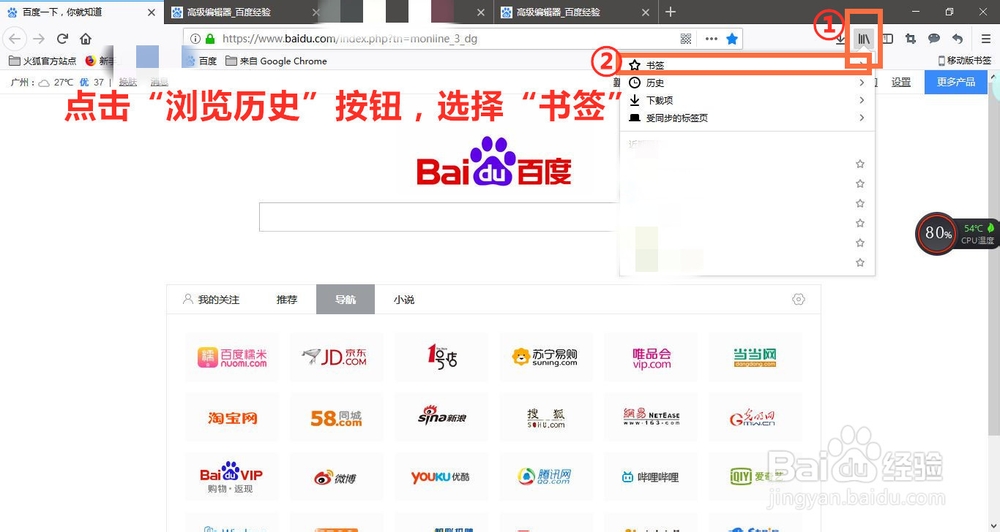Open the 网易 NetEase tile
1000x532 pixels.
[x=651, y=418]
